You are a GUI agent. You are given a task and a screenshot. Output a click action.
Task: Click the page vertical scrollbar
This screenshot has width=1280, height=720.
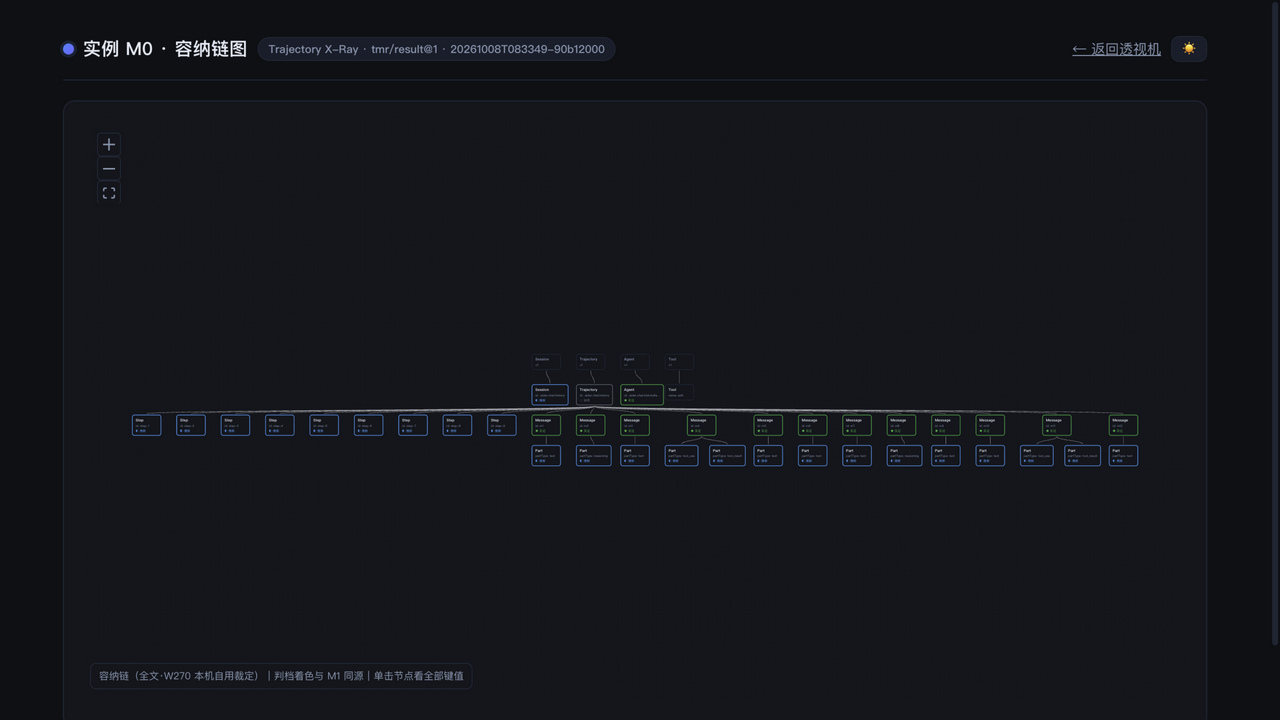(1275, 323)
